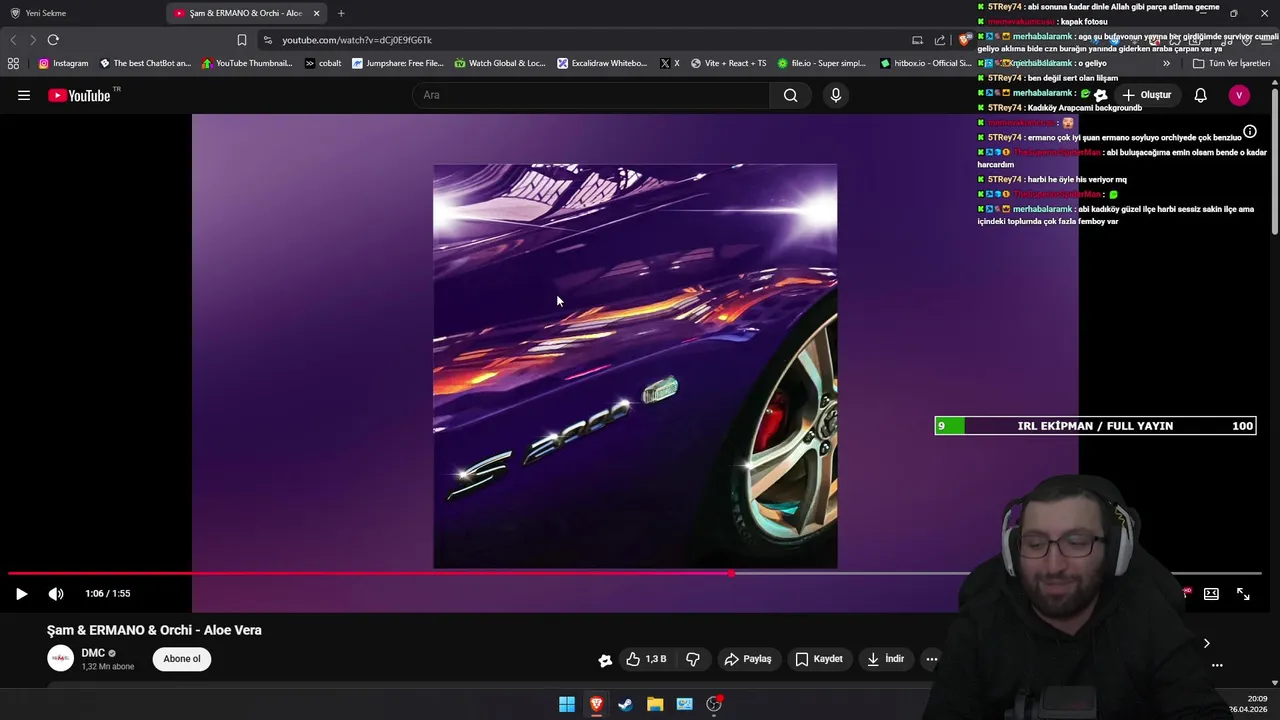Open the account avatar 'V' menu
Screen dimensions: 1280x720
(1239, 95)
